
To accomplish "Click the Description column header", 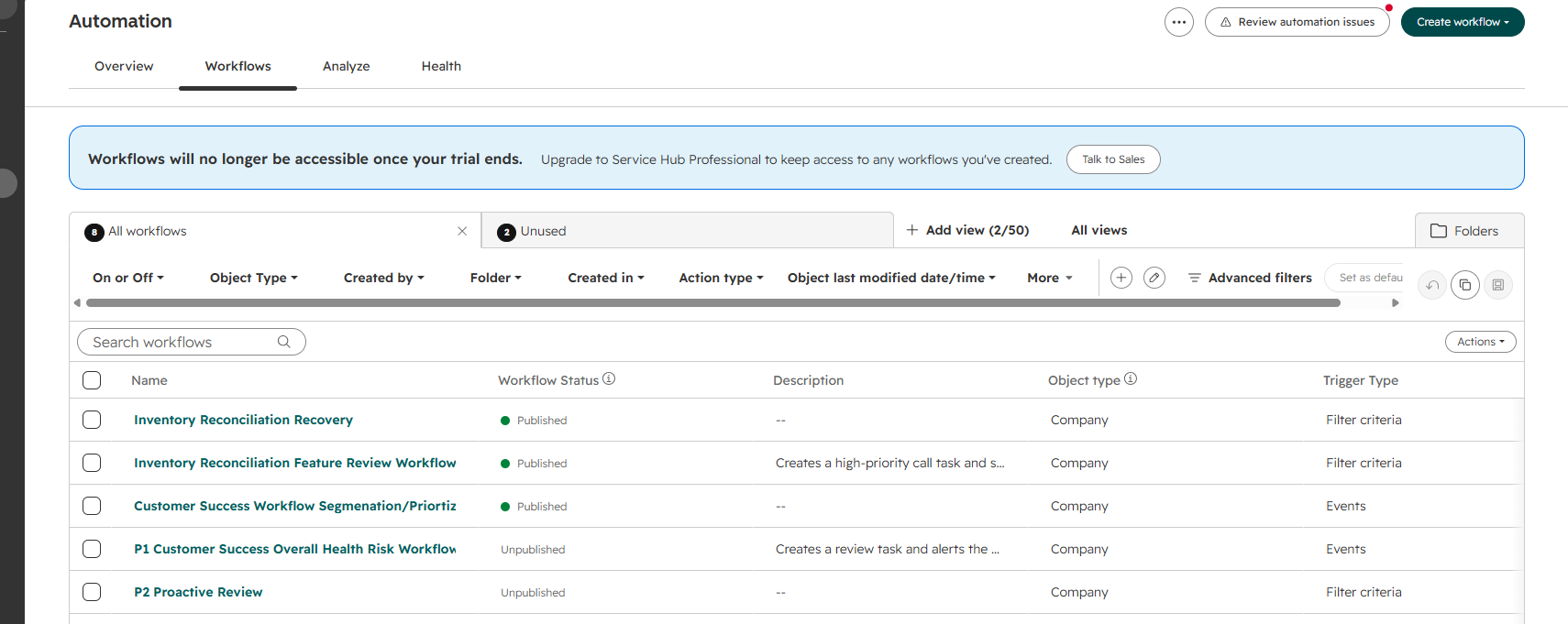I will pos(808,380).
